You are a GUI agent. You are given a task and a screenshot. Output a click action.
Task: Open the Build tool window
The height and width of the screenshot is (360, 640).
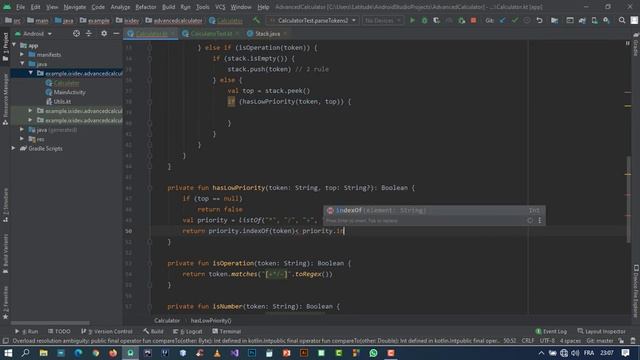click(x=153, y=331)
